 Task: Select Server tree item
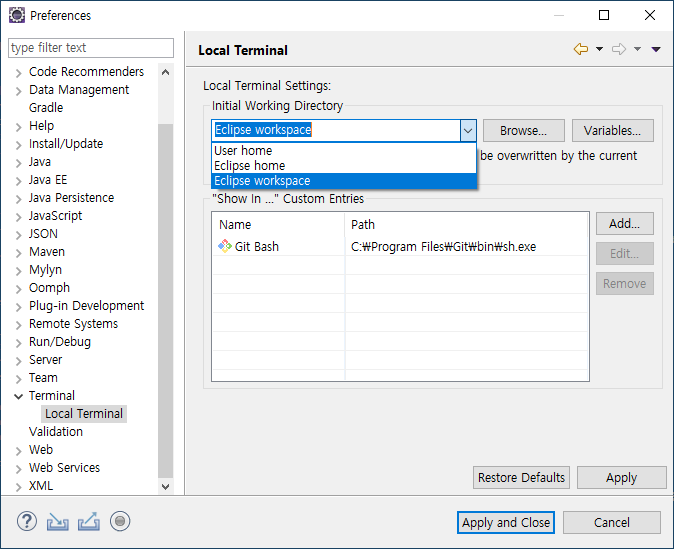(x=45, y=359)
